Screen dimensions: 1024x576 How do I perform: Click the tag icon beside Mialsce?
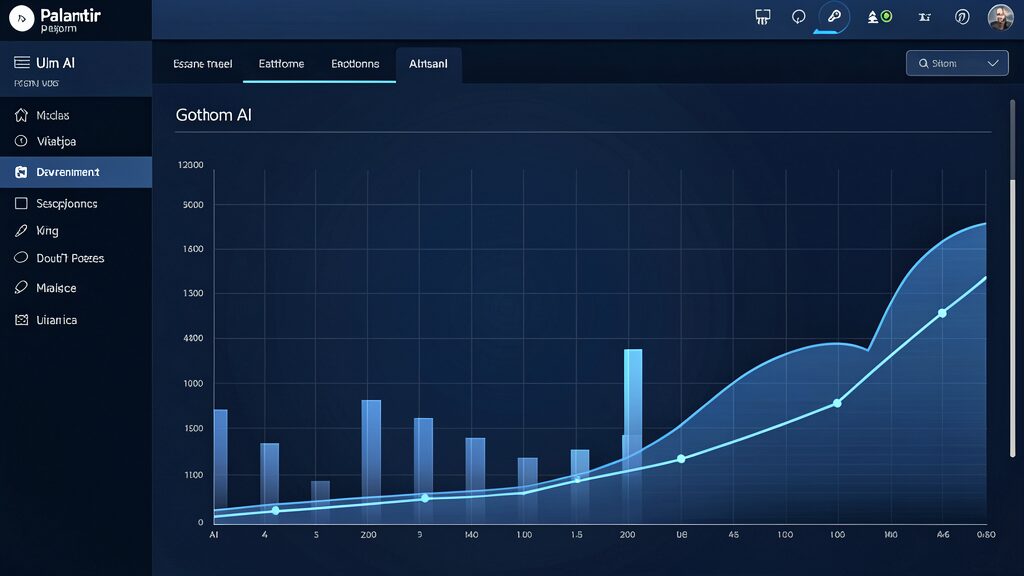[21, 287]
